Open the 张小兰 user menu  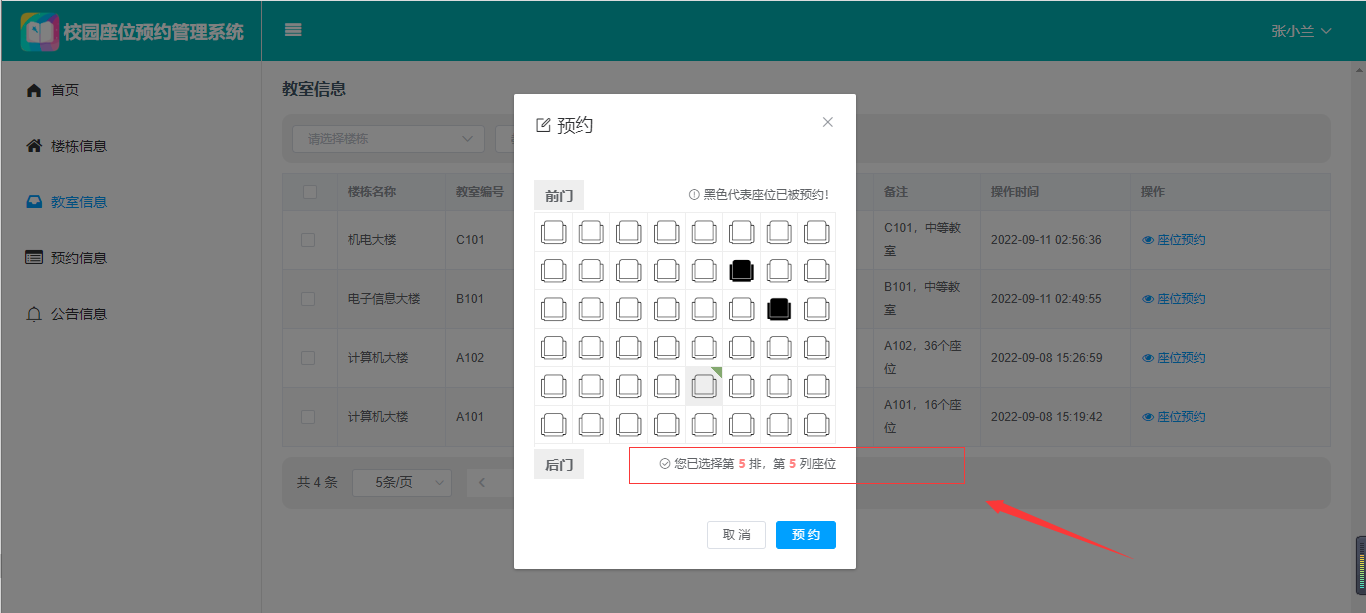click(1302, 31)
